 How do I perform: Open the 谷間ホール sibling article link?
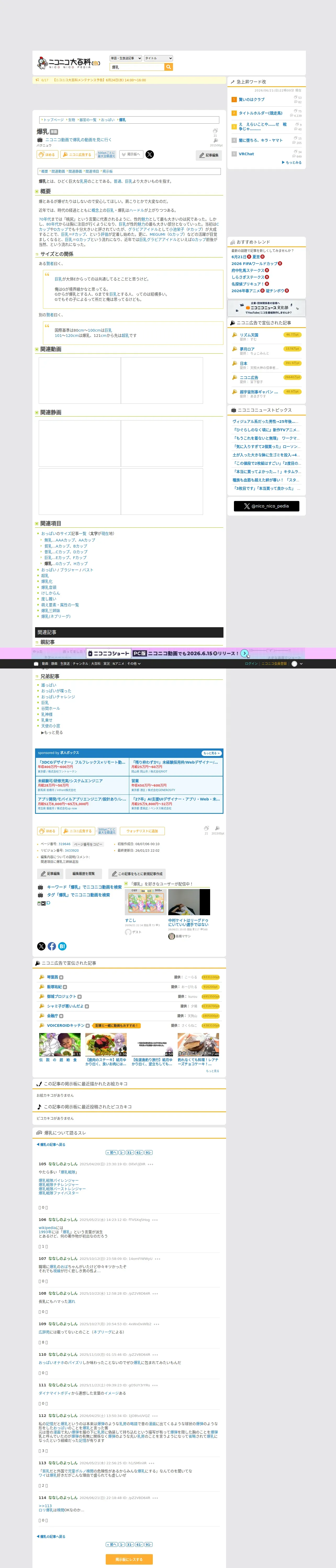point(51,708)
